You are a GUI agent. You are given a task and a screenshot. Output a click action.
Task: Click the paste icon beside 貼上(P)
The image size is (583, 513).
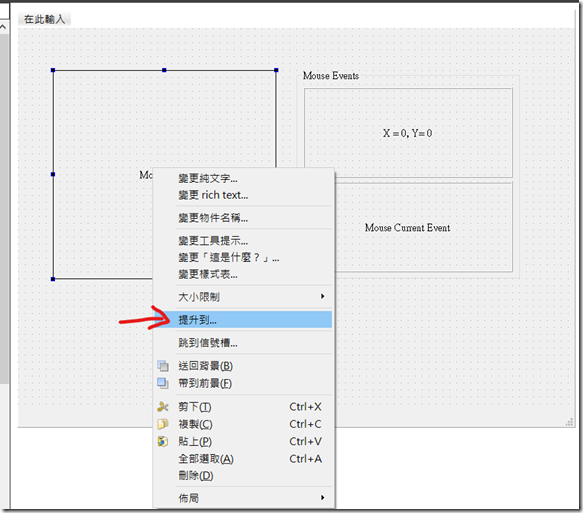point(163,441)
